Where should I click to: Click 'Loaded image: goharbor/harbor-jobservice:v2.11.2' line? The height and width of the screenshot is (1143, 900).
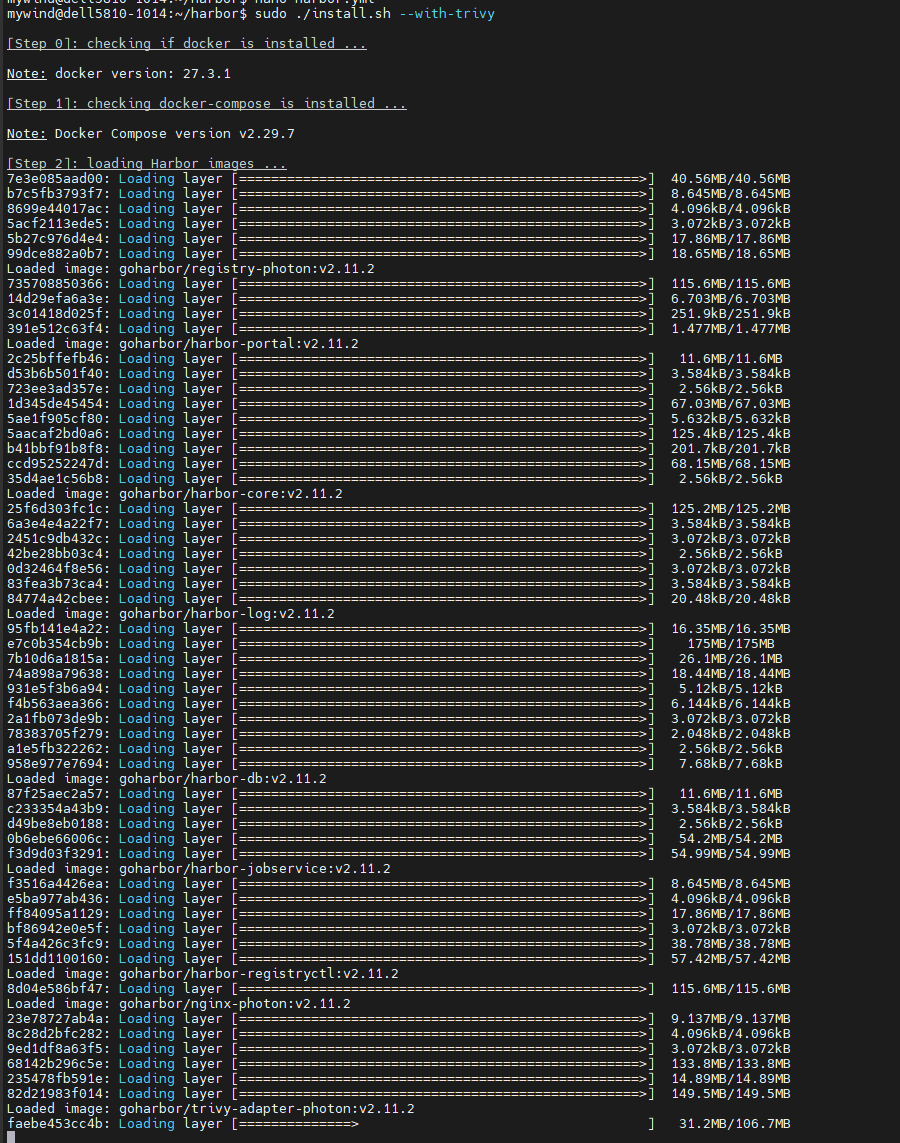click(x=199, y=869)
